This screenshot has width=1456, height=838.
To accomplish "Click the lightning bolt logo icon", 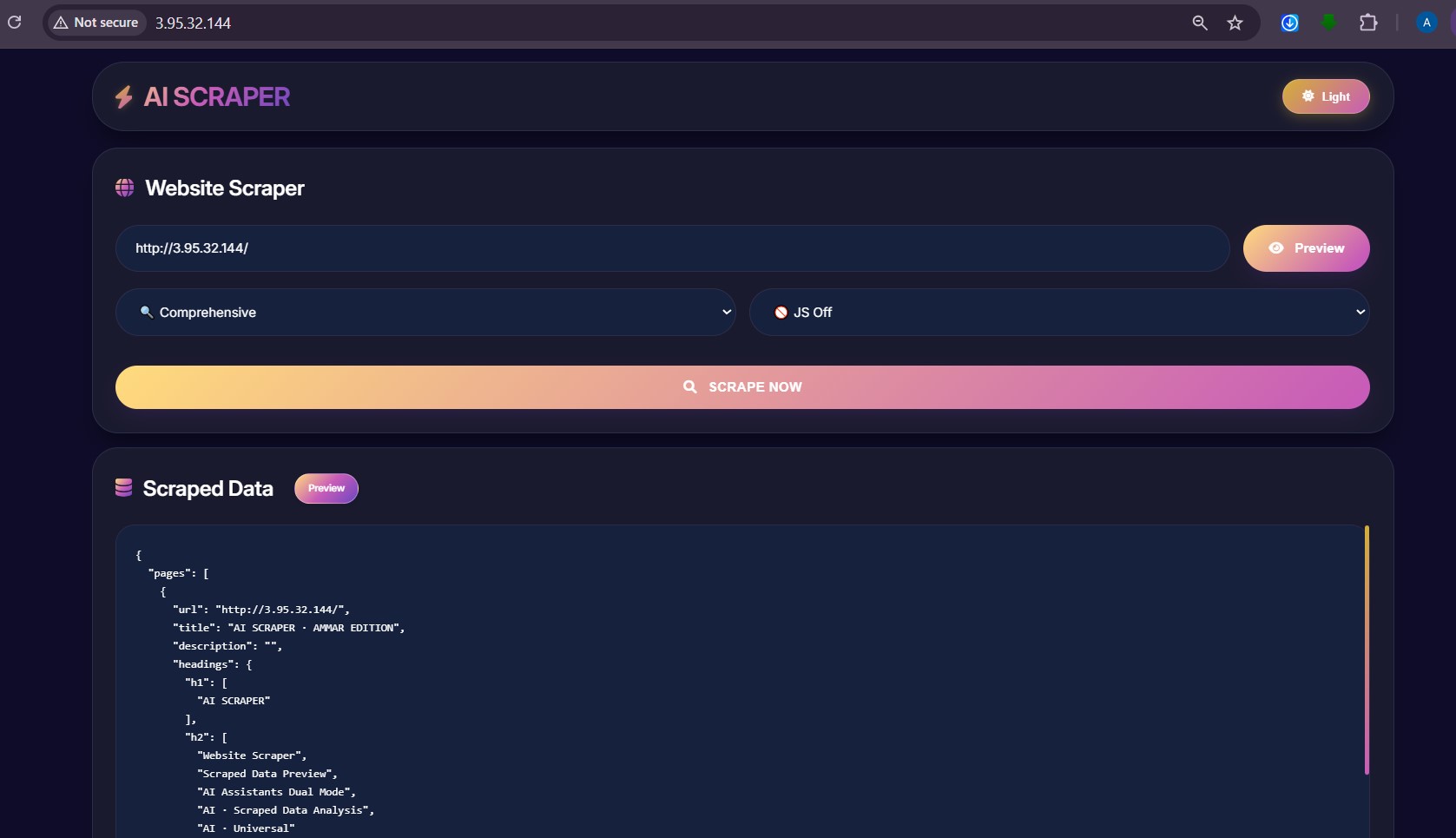I will (124, 97).
